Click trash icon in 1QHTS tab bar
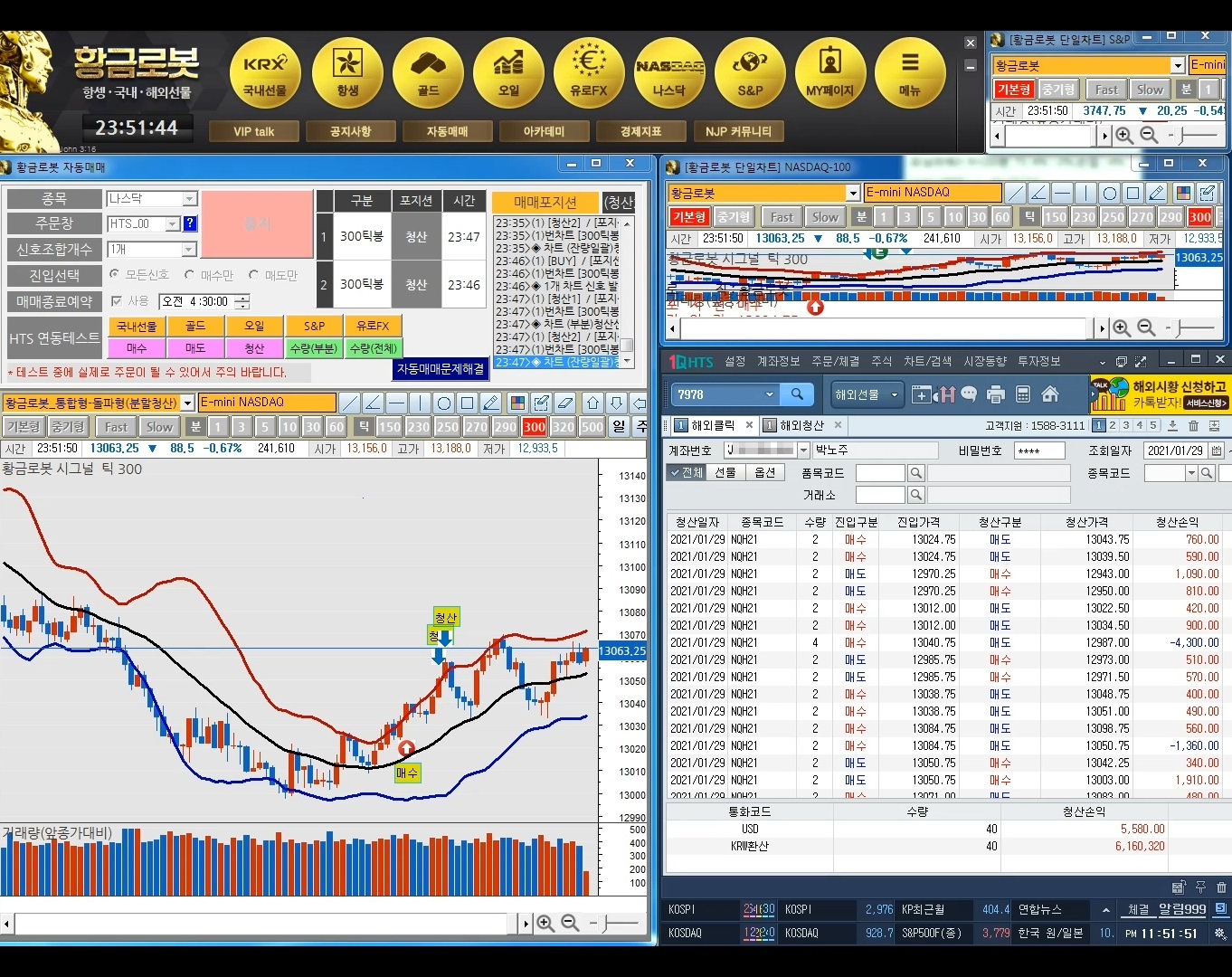This screenshot has height=977, width=1232. pyautogui.click(x=1193, y=425)
